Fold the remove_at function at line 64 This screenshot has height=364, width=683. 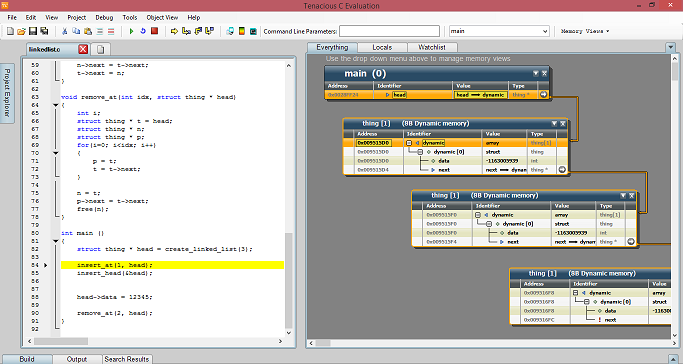click(x=56, y=105)
